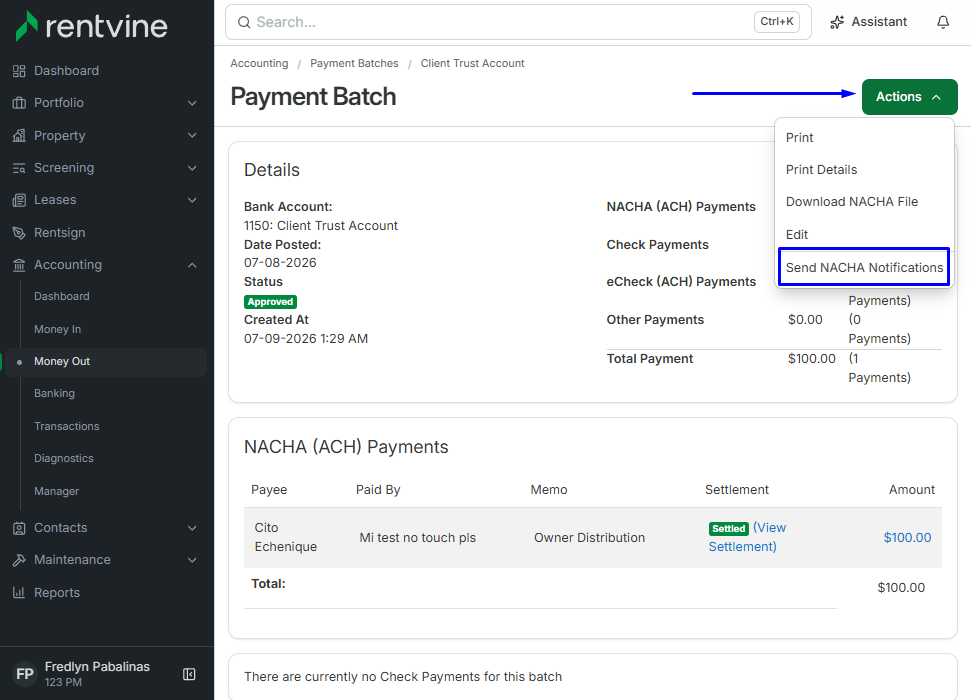This screenshot has height=700, width=971.
Task: Click Owner Distribution memo cell
Action: tap(590, 538)
